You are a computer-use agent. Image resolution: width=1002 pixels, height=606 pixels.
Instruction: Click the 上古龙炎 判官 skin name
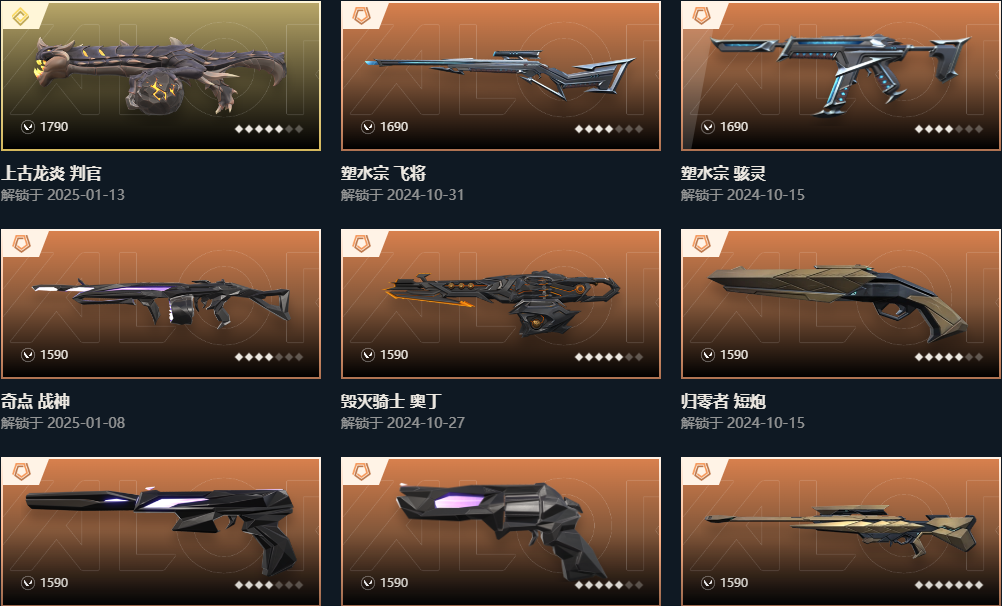click(51, 173)
